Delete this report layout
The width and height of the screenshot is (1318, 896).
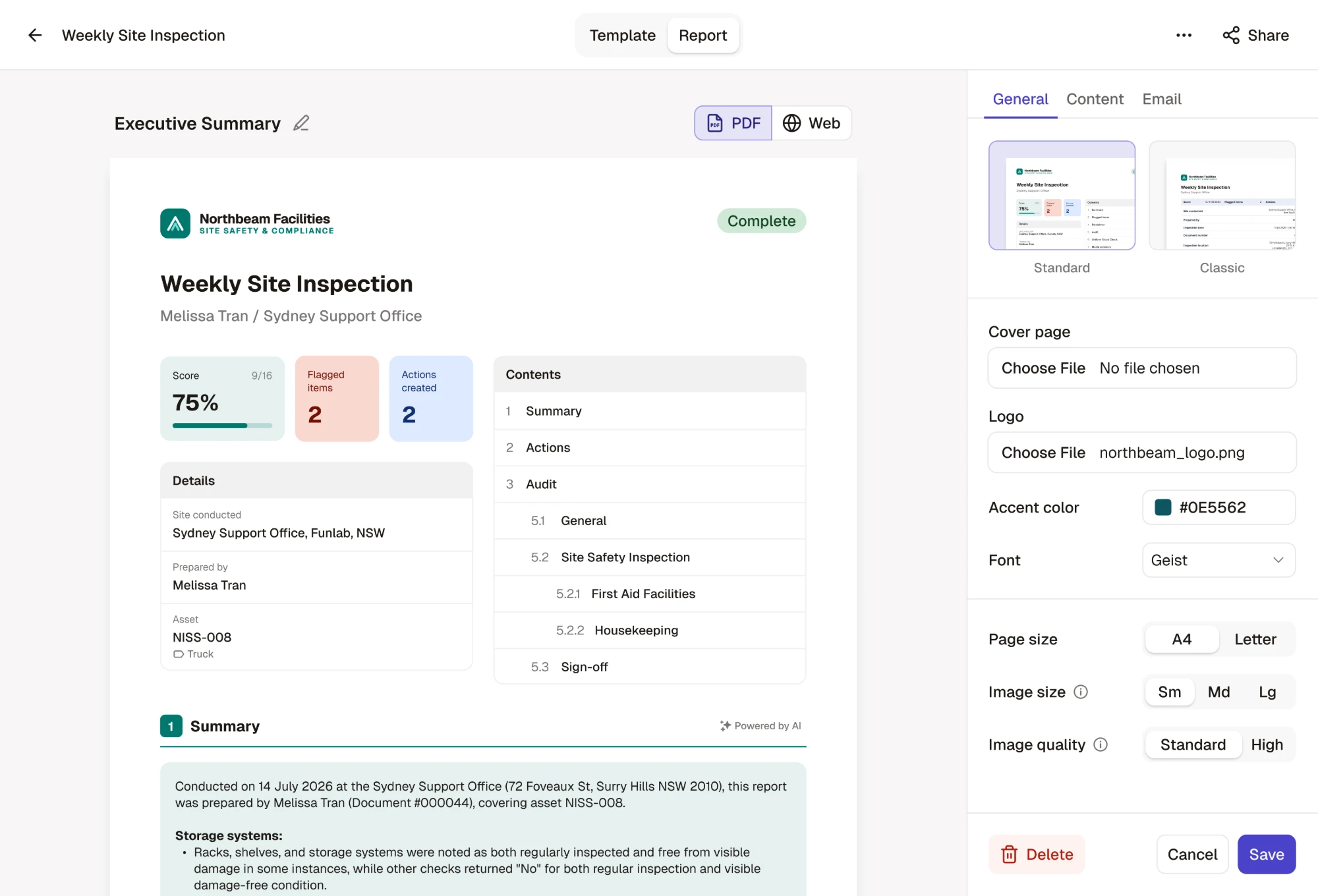click(x=1037, y=854)
